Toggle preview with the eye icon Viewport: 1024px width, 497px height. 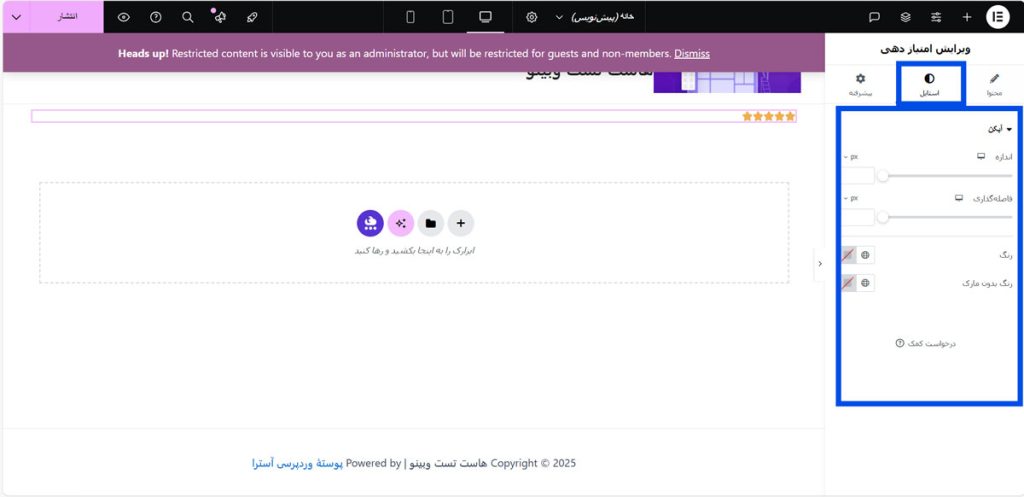(x=123, y=17)
